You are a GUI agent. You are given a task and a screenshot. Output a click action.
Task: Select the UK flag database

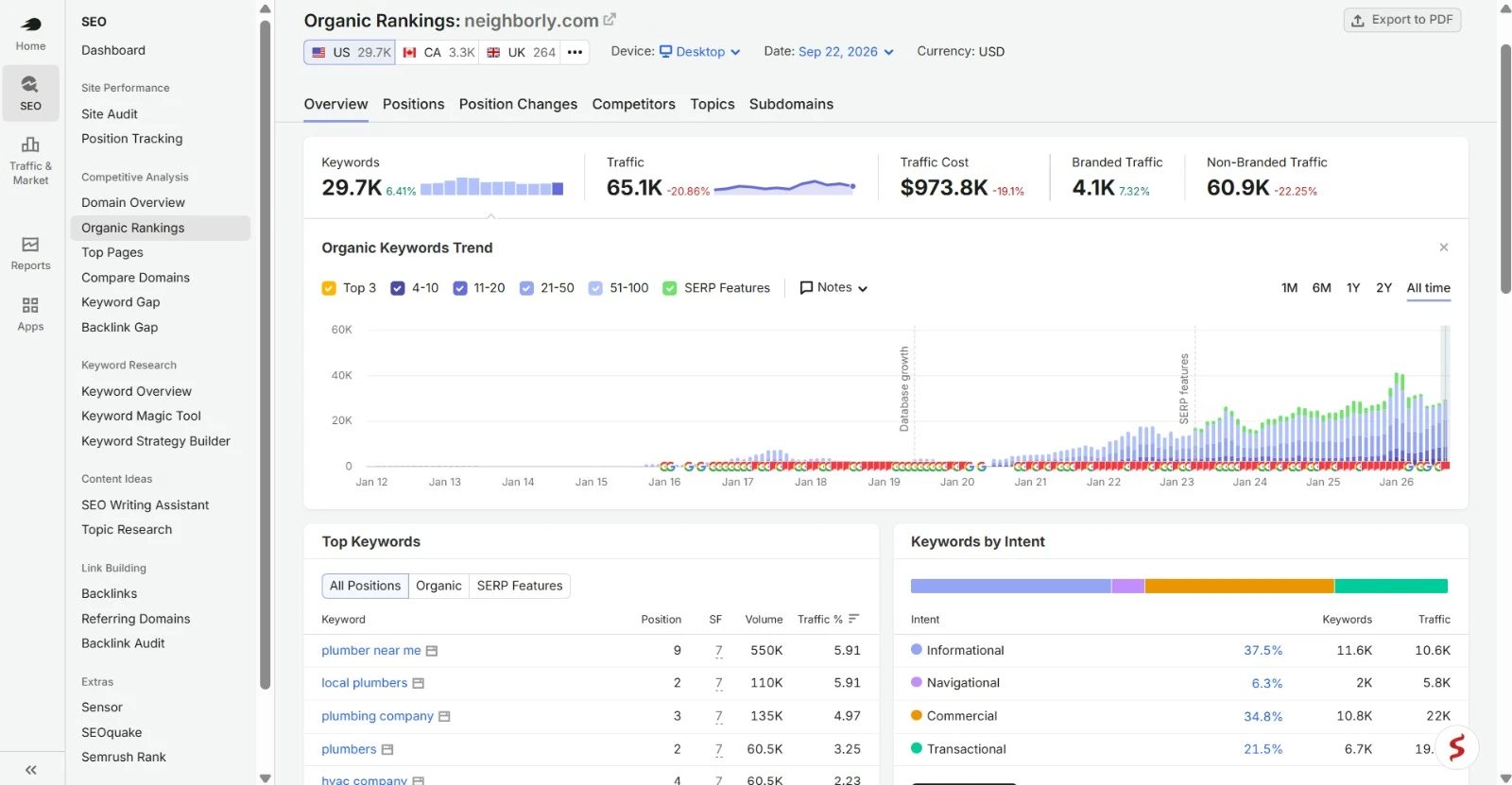point(521,52)
